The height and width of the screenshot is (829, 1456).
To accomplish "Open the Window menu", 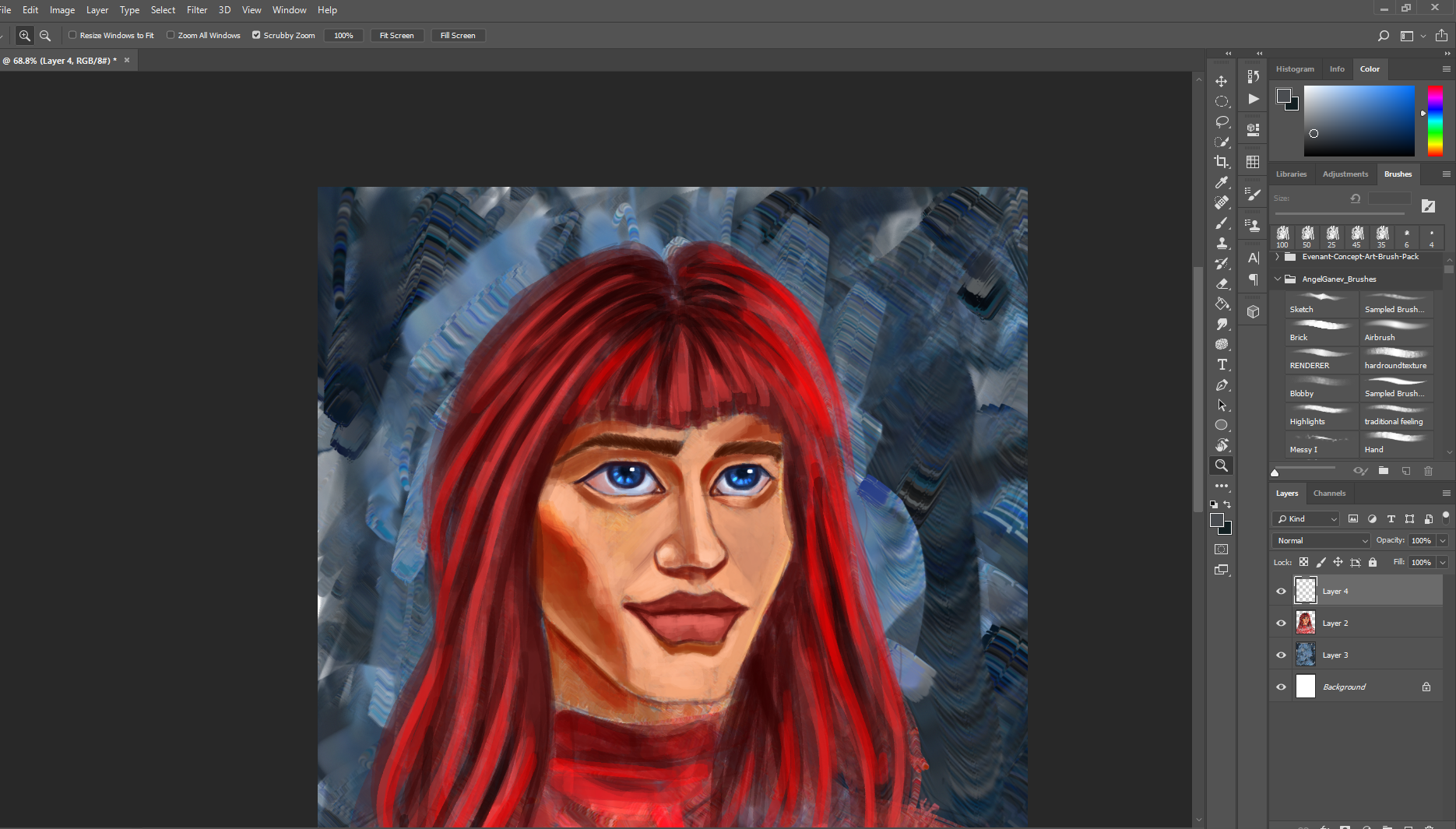I will [x=289, y=10].
